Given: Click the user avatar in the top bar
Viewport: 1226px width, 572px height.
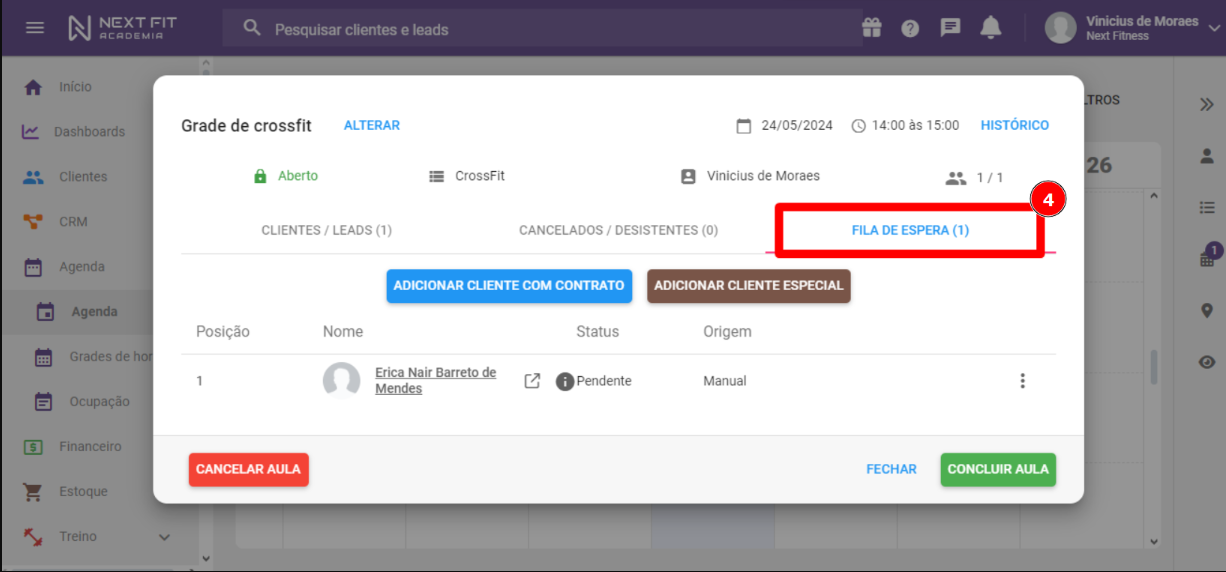Looking at the screenshot, I should (1060, 28).
